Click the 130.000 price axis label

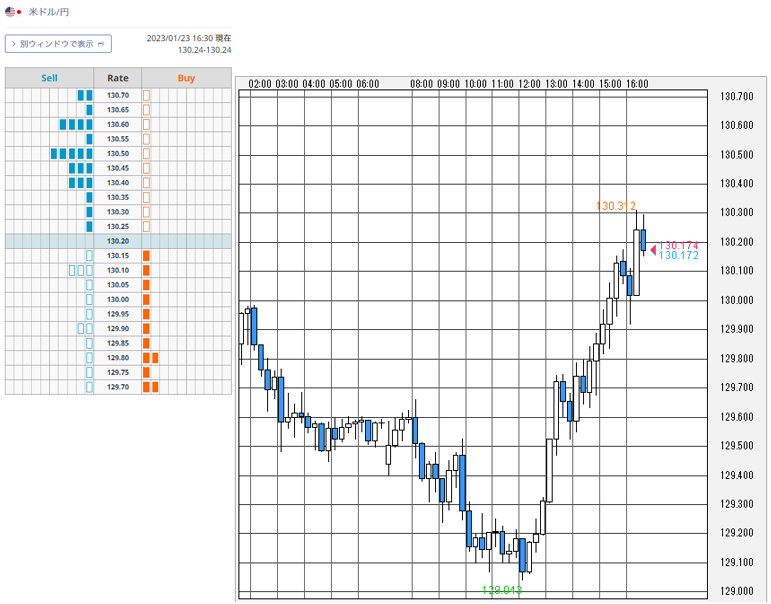[x=737, y=300]
